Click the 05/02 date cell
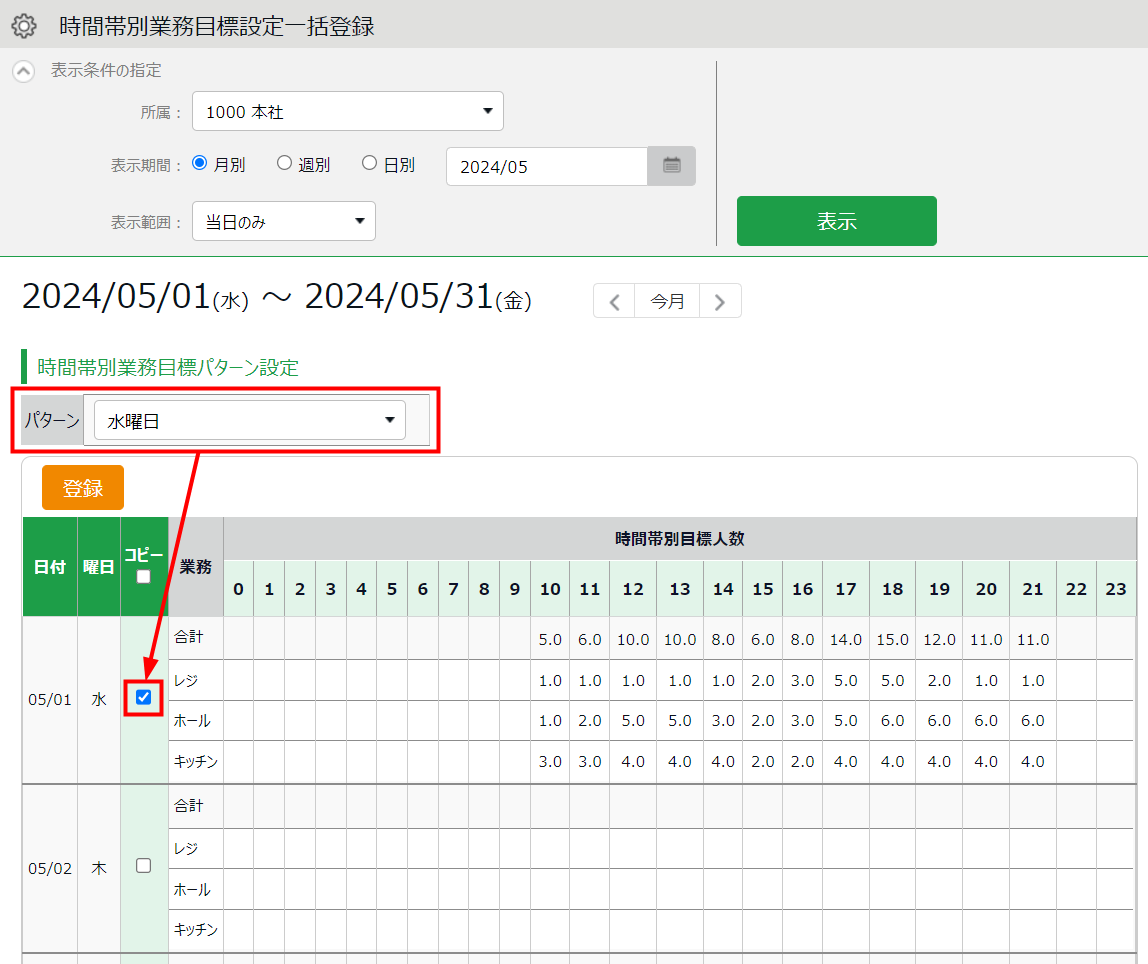The image size is (1148, 964). pyautogui.click(x=50, y=869)
